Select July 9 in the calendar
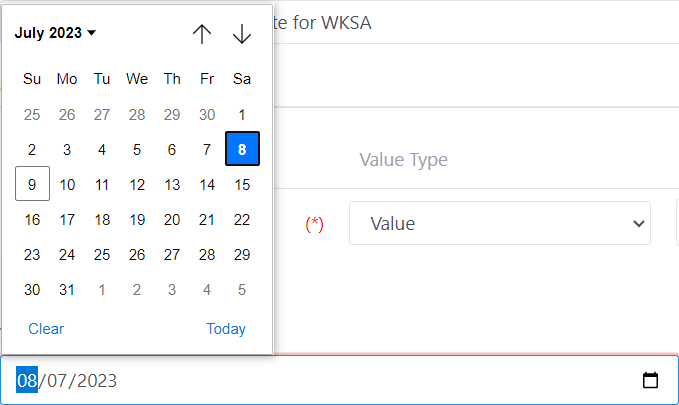Image resolution: width=679 pixels, height=405 pixels. point(32,185)
